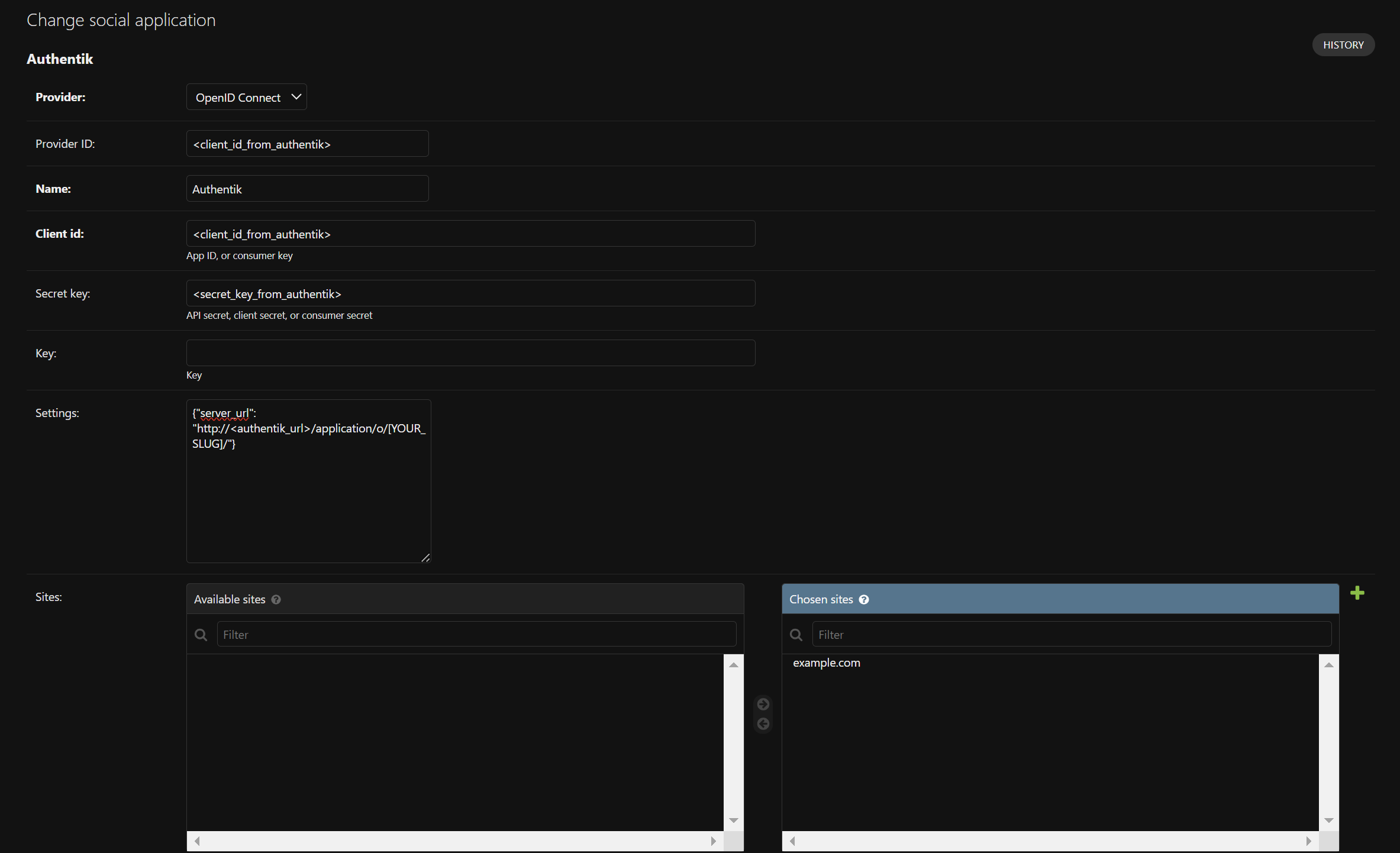
Task: Click the Settings textarea resize handle
Action: click(x=425, y=558)
